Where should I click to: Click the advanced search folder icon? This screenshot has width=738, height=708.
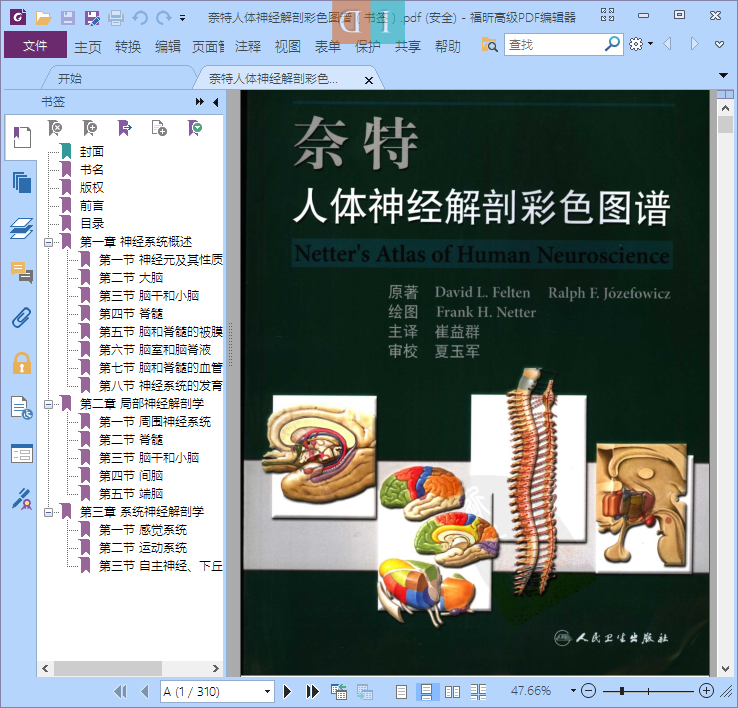tap(489, 45)
